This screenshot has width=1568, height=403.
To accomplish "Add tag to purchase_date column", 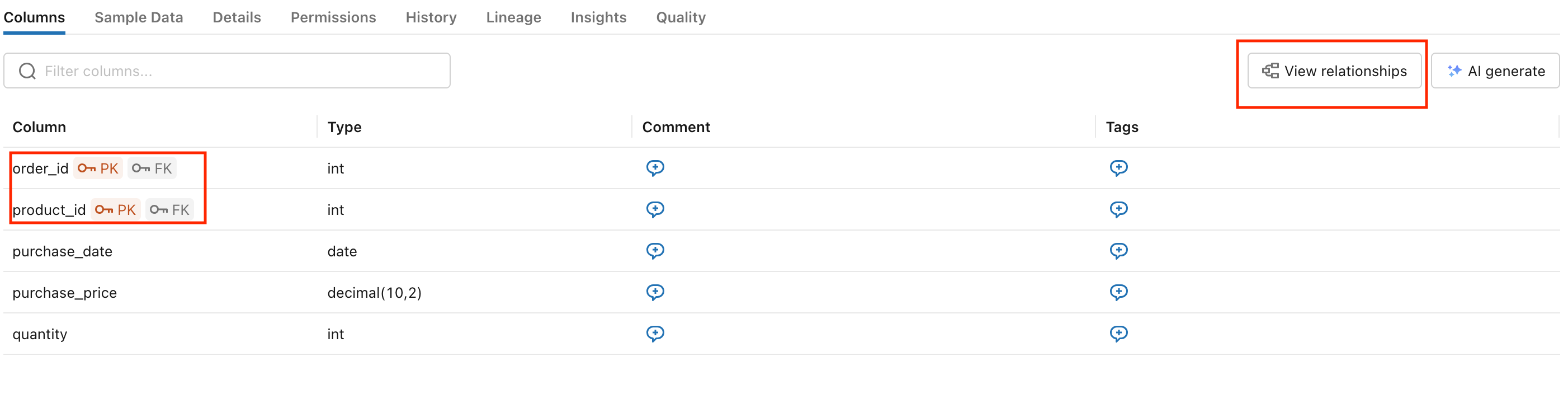I will pyautogui.click(x=1118, y=251).
